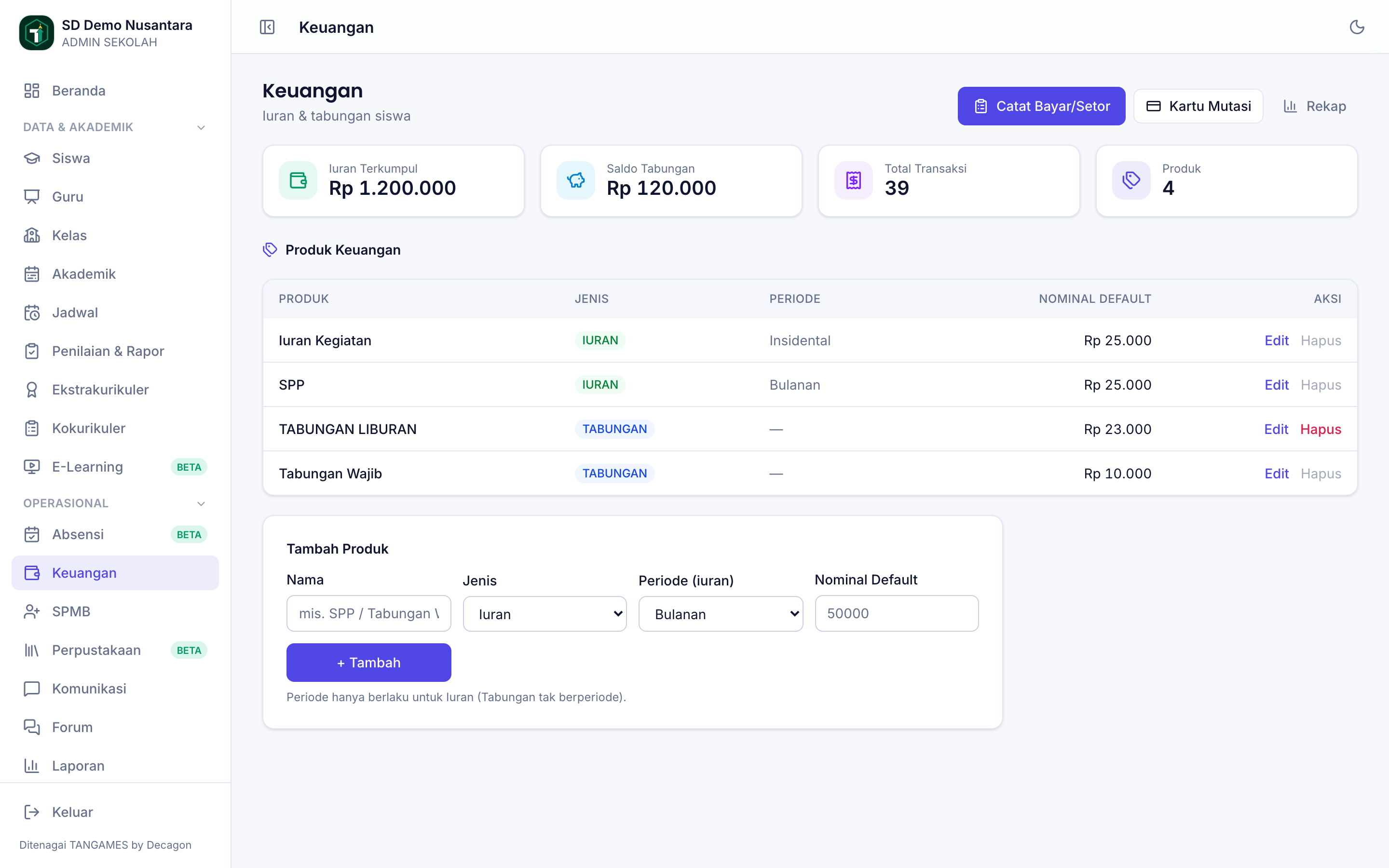Click the Forum chat bubbles icon
Screen dimensions: 1389x868
coord(31,727)
